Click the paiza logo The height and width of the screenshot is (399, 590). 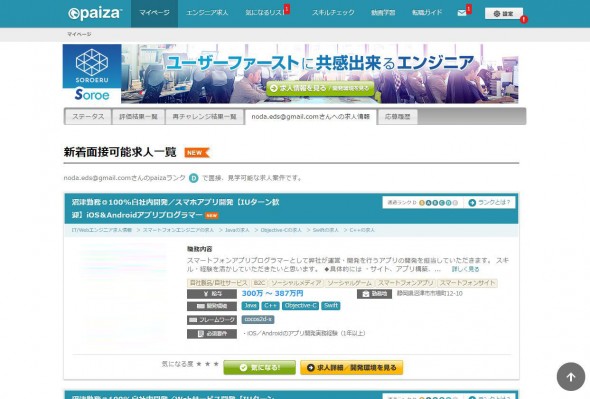95,14
